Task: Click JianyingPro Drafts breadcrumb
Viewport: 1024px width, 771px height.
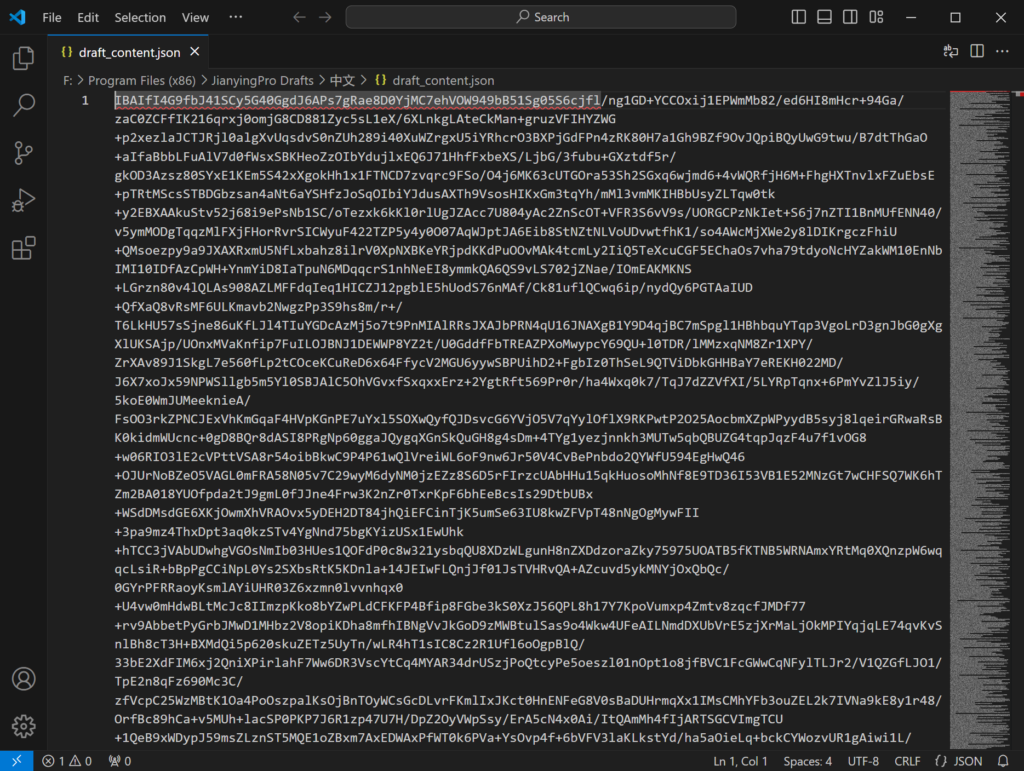Action: pos(262,80)
